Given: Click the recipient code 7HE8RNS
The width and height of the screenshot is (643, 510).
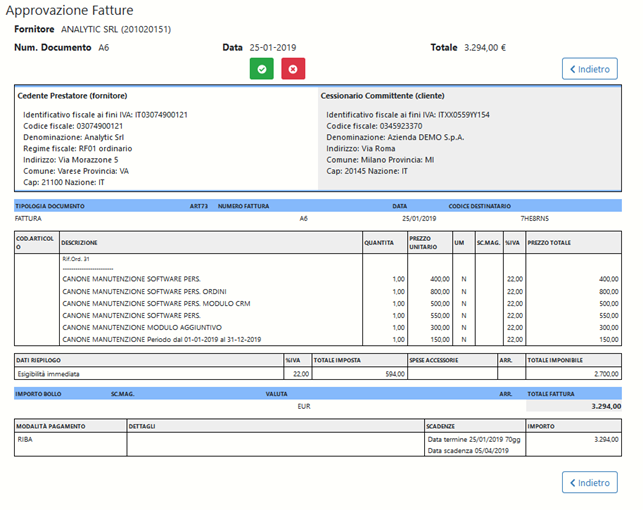Looking at the screenshot, I should [x=535, y=217].
